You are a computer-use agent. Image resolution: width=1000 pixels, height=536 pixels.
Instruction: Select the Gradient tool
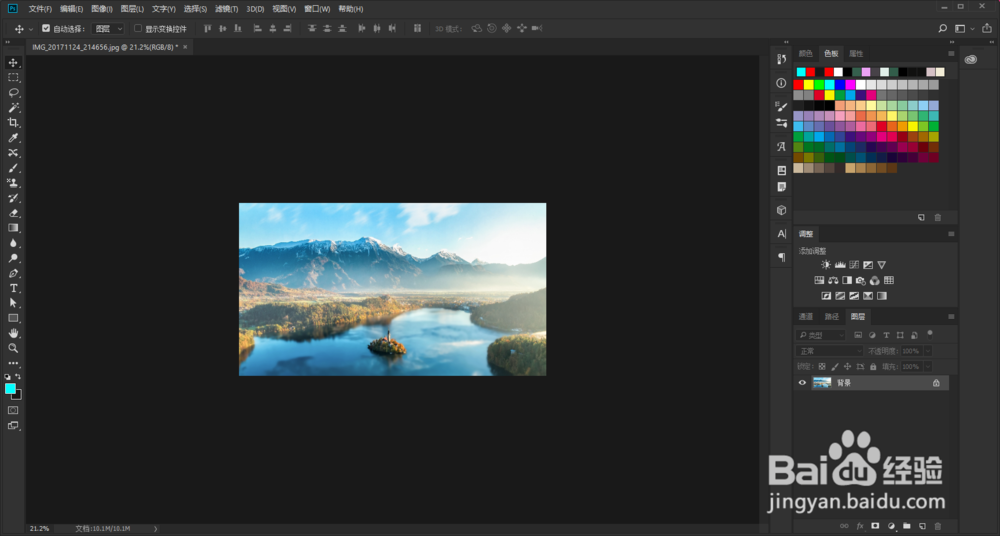pyautogui.click(x=13, y=228)
